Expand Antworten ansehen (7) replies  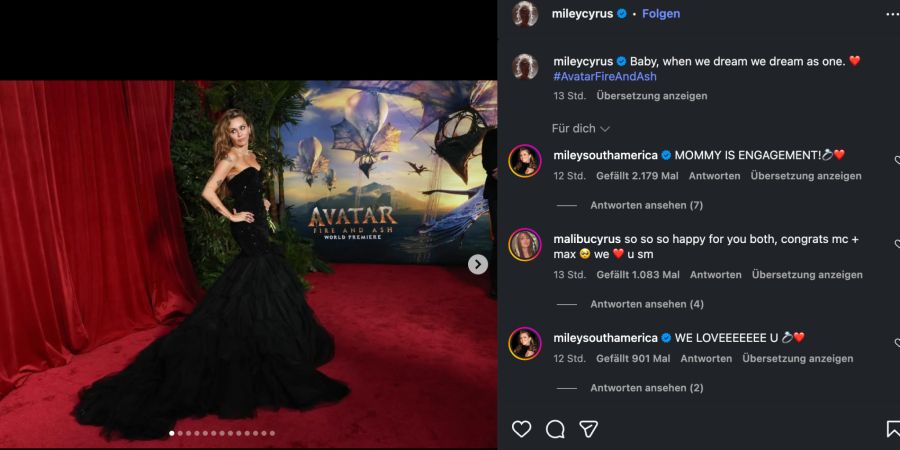[x=646, y=205]
